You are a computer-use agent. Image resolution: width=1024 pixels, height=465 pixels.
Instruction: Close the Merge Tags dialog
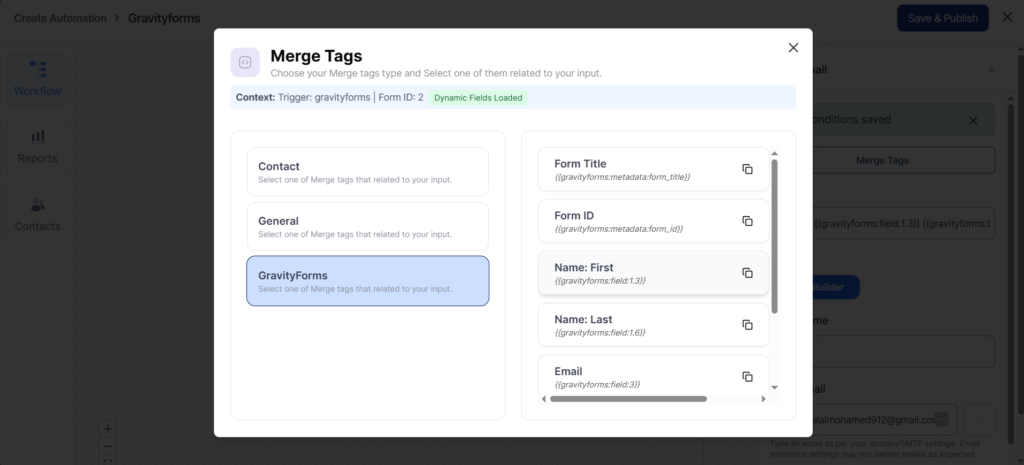(793, 48)
